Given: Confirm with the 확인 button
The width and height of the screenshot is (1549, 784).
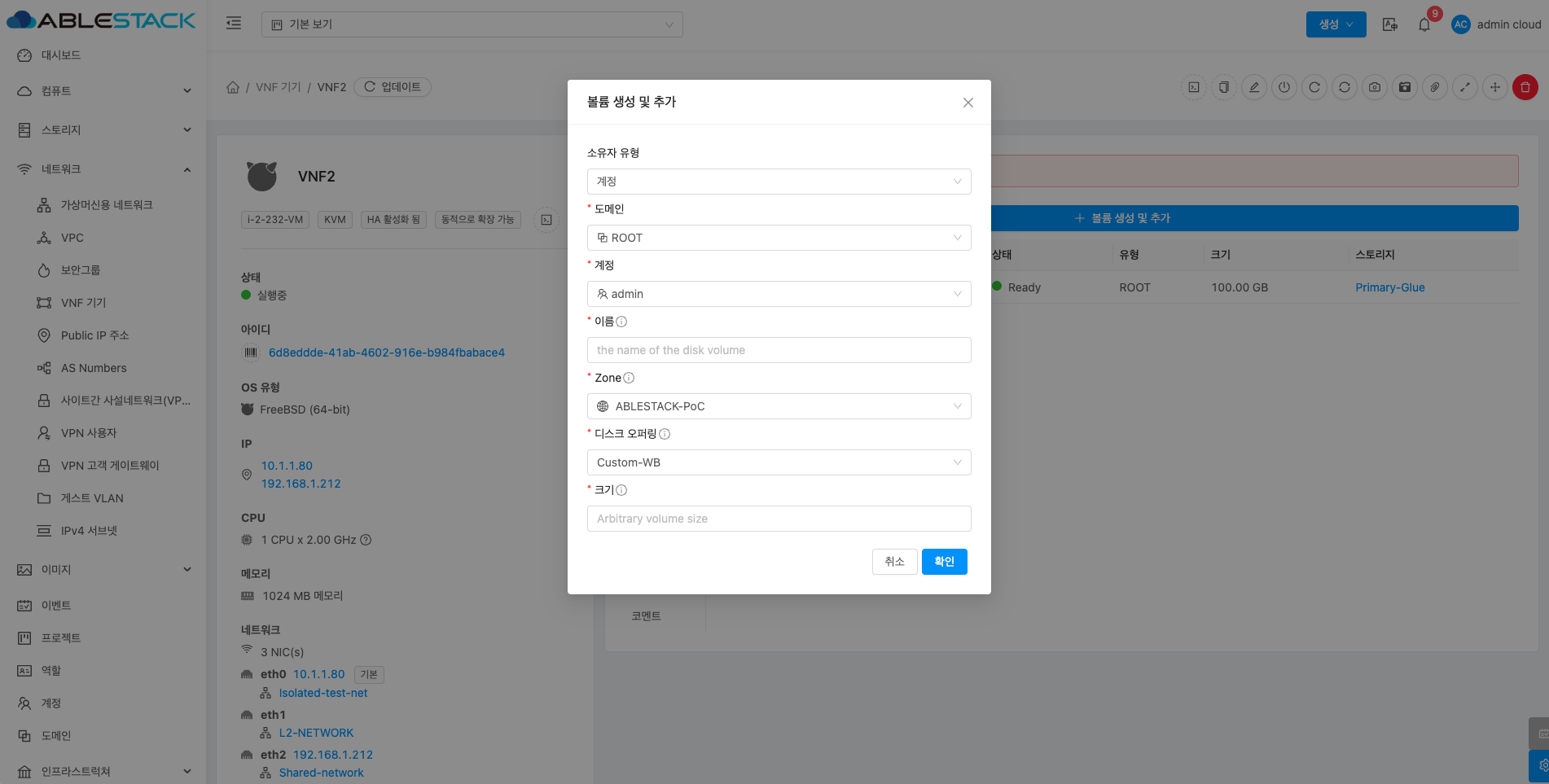Looking at the screenshot, I should pyautogui.click(x=945, y=562).
